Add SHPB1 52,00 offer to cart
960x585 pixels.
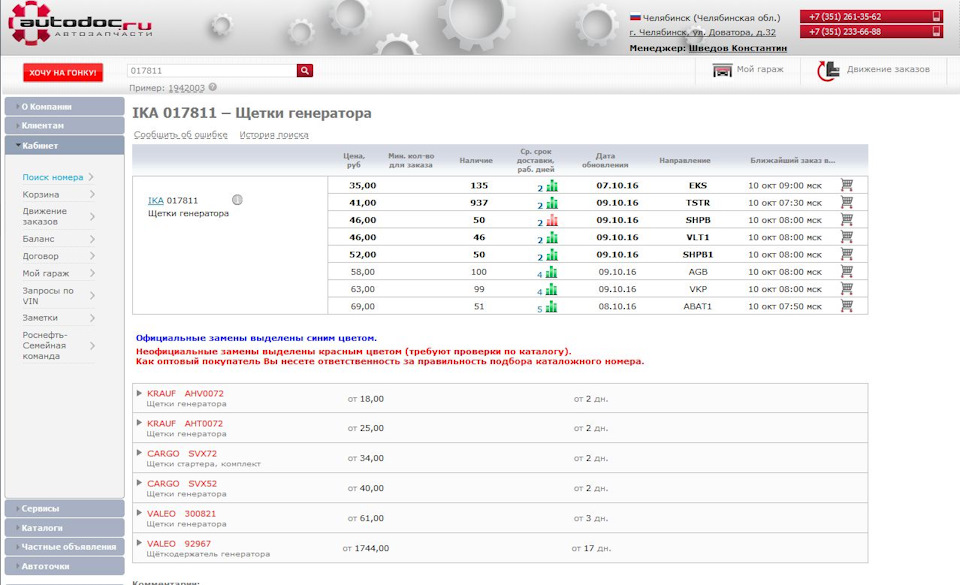pyautogui.click(x=847, y=253)
